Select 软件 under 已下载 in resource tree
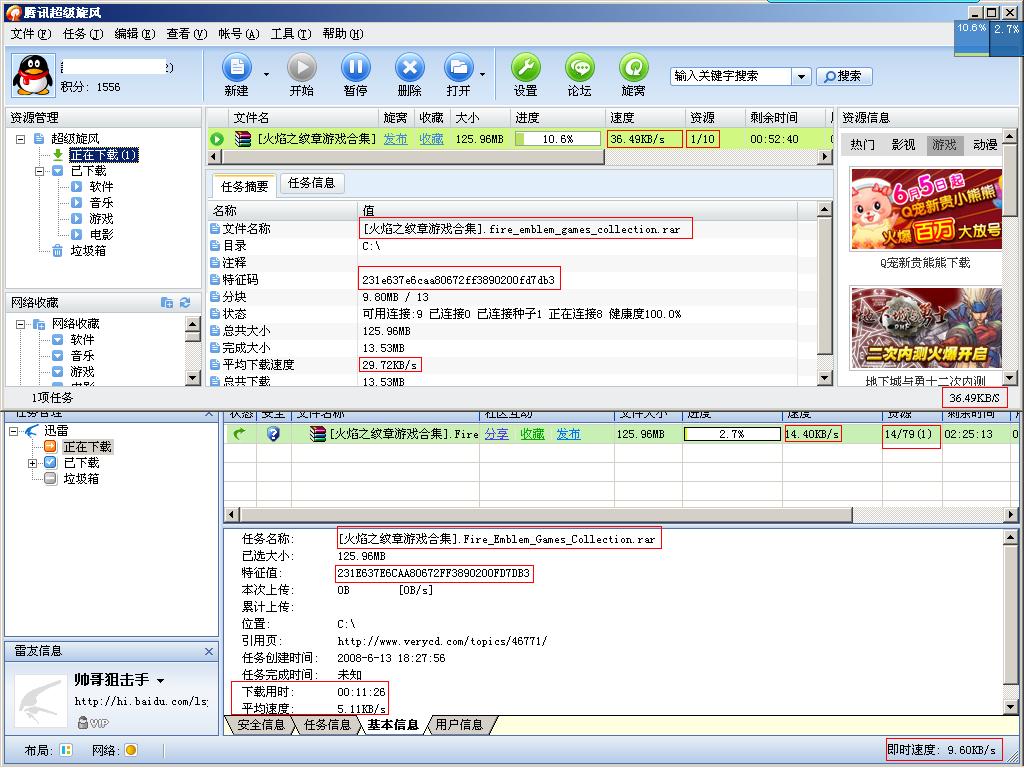The image size is (1024, 768). tap(101, 187)
